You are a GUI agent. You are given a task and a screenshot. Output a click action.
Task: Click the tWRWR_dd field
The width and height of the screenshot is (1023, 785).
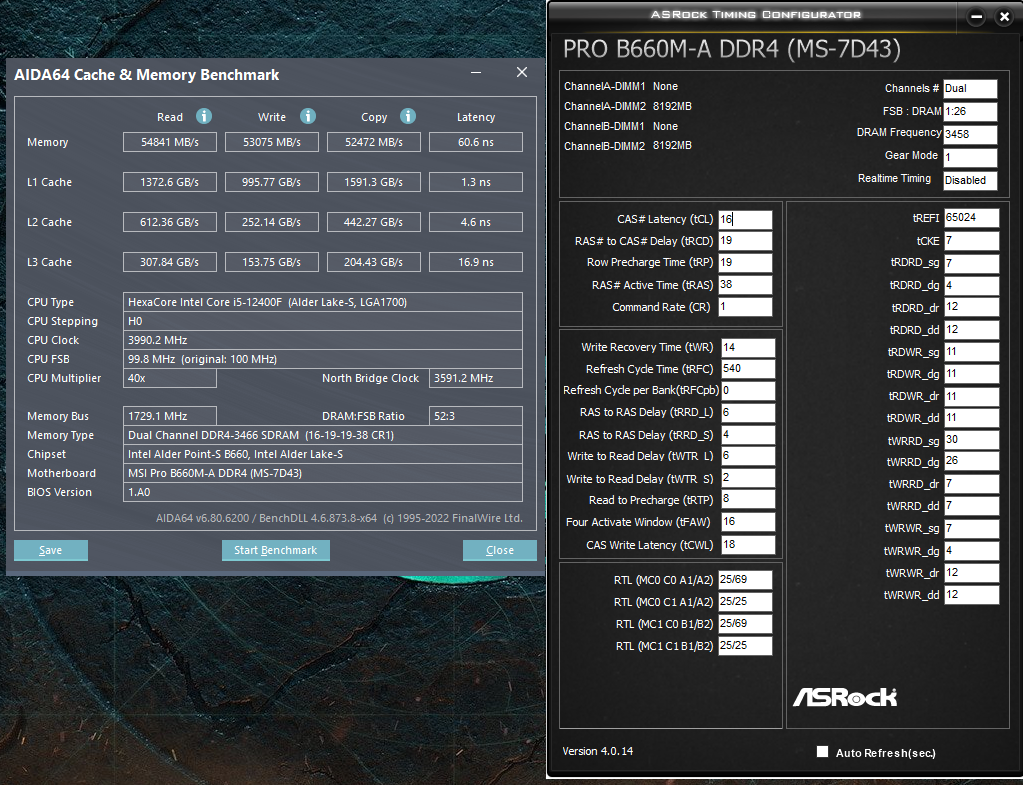971,594
